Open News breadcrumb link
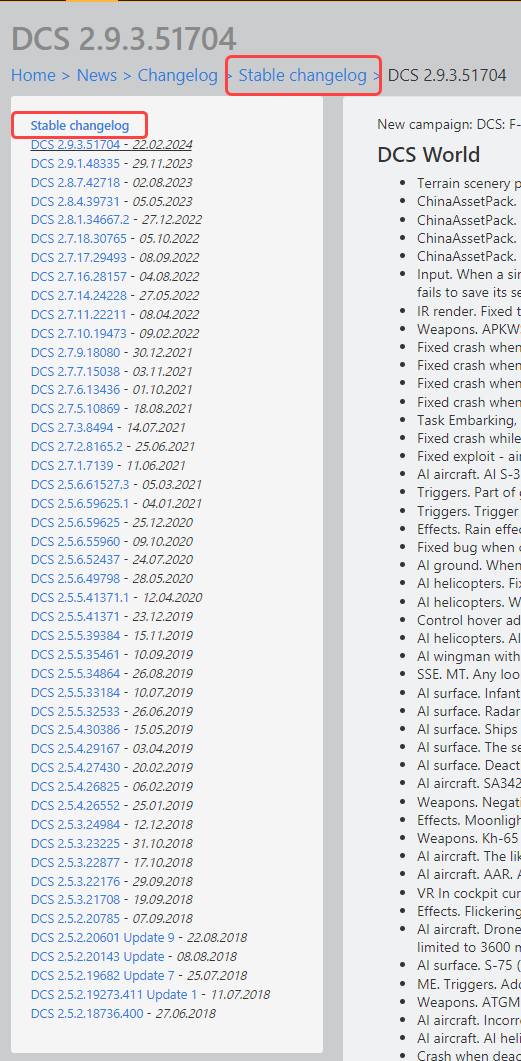This screenshot has height=1061, width=521. point(97,75)
